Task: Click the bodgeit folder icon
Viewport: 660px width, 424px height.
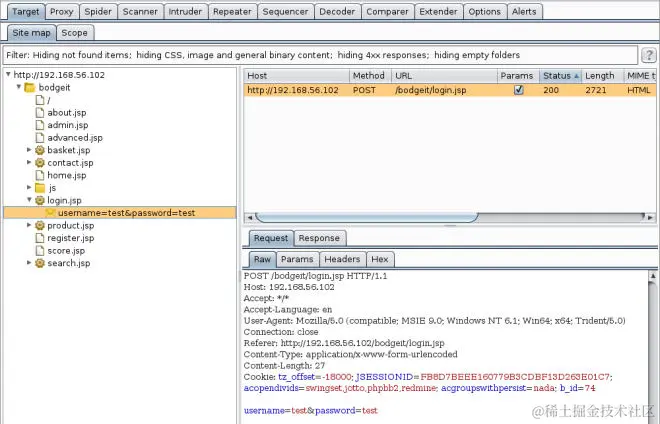Action: (29, 88)
